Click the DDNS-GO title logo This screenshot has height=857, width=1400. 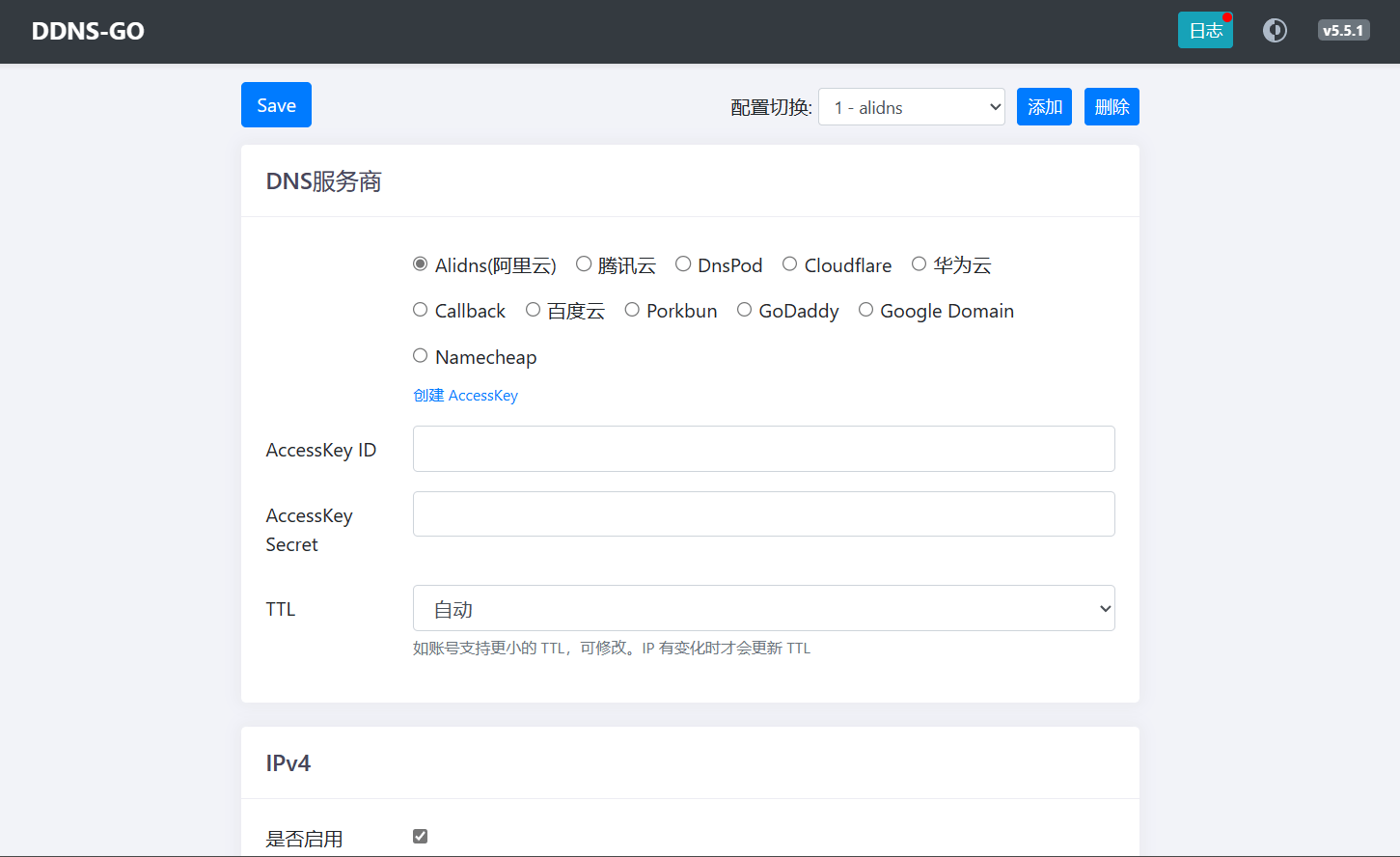88,31
